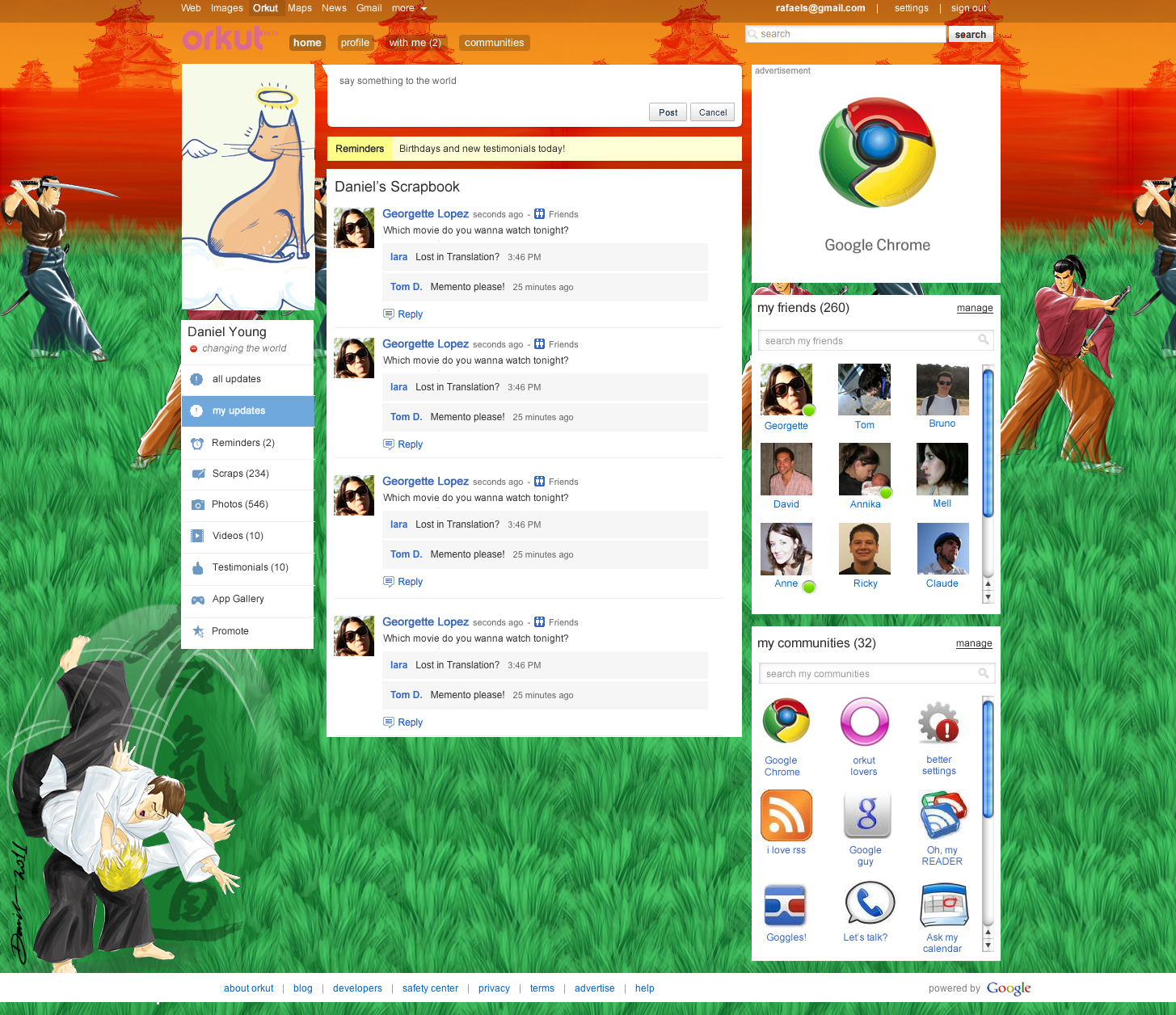Viewport: 1176px width, 1015px height.
Task: Click the App Gallery gamepad icon
Action: click(197, 600)
